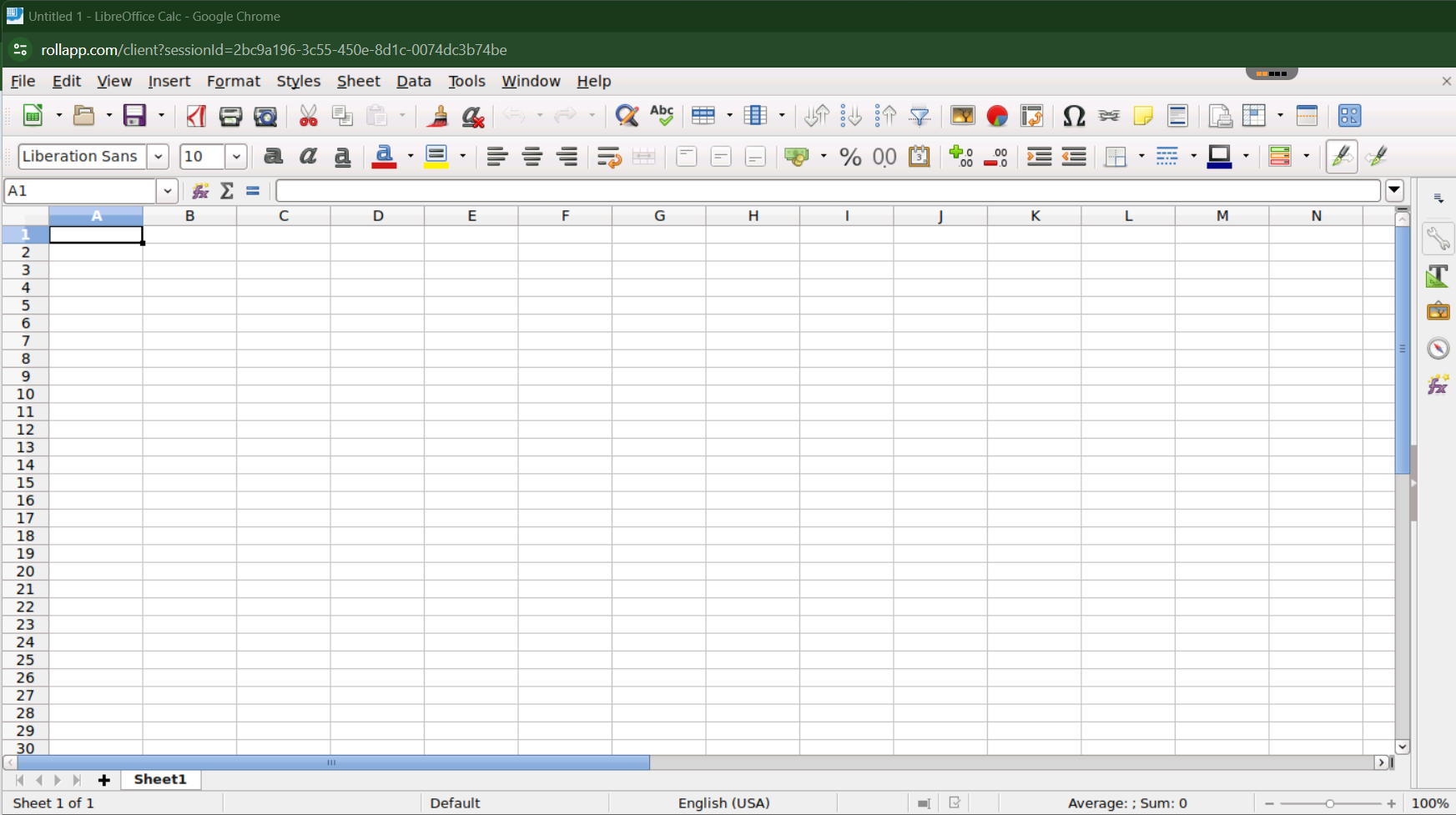1456x815 pixels.
Task: Insert an image from the toolbar
Action: (x=962, y=116)
